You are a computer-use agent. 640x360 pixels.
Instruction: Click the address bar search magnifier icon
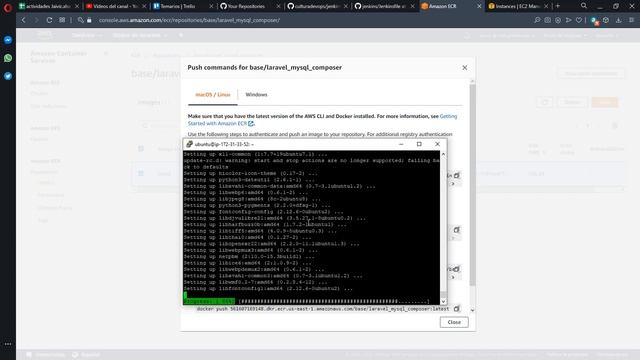click(80, 20)
